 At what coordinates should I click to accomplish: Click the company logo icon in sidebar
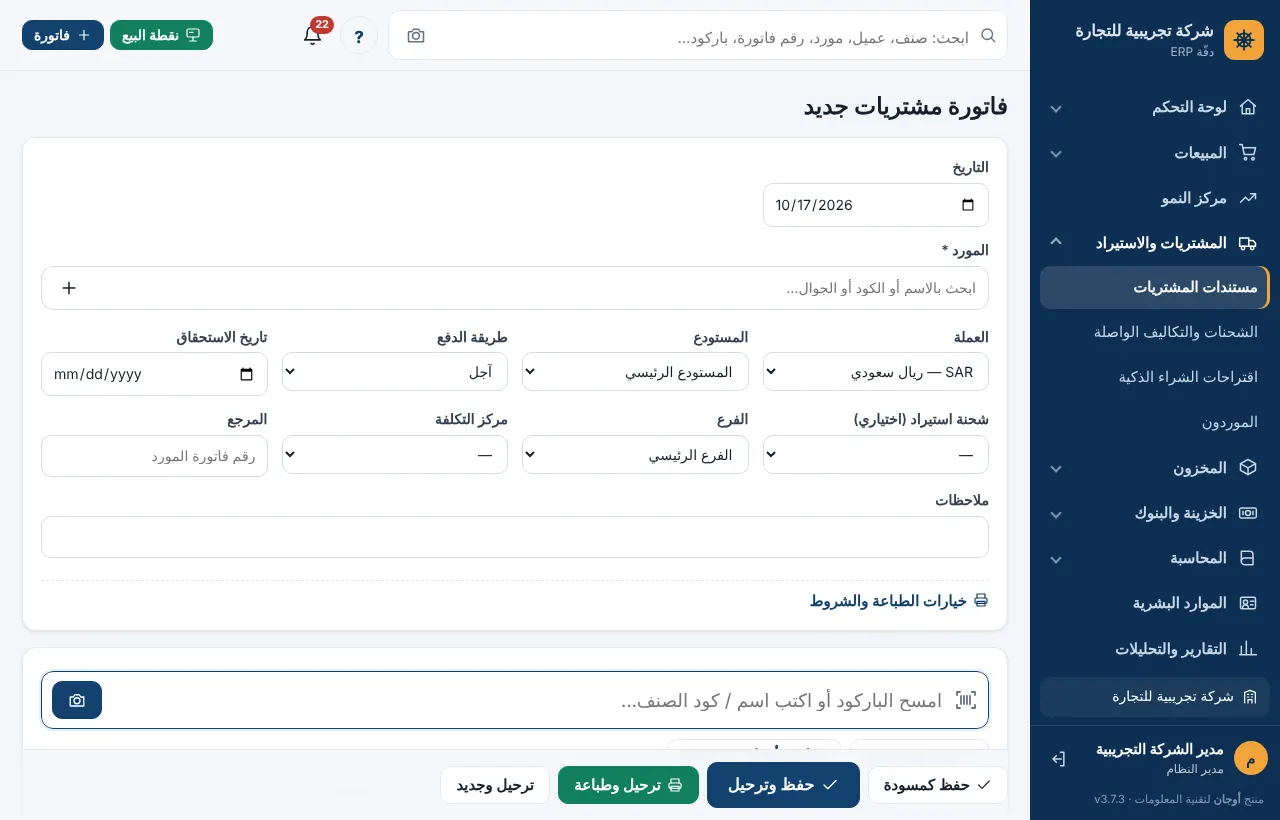click(1244, 40)
